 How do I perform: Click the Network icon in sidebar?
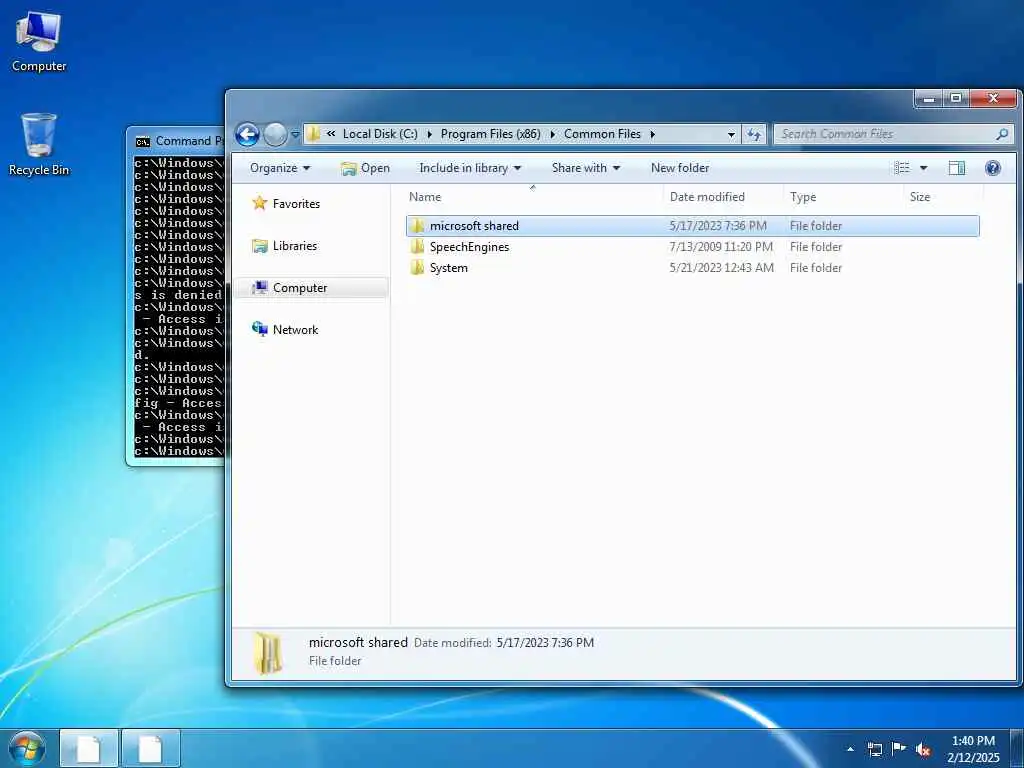tap(260, 329)
